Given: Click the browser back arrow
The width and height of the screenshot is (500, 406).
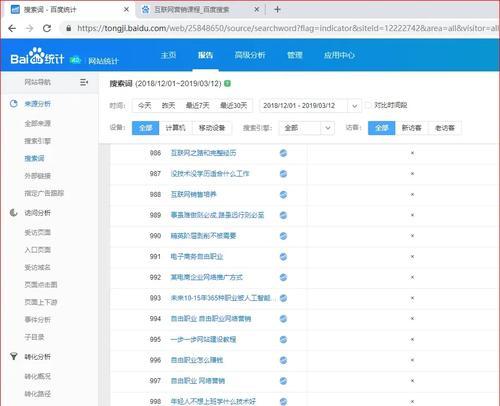Looking at the screenshot, I should (x=12, y=28).
